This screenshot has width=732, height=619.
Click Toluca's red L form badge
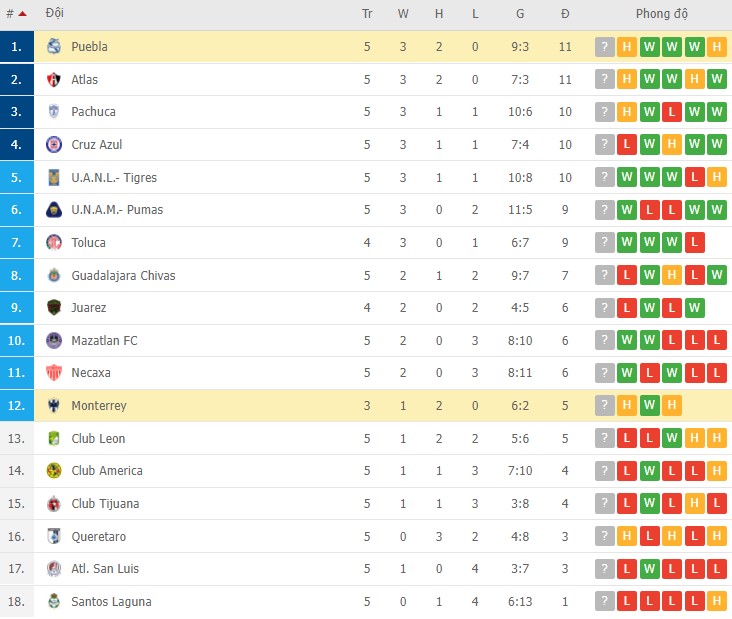click(x=695, y=243)
